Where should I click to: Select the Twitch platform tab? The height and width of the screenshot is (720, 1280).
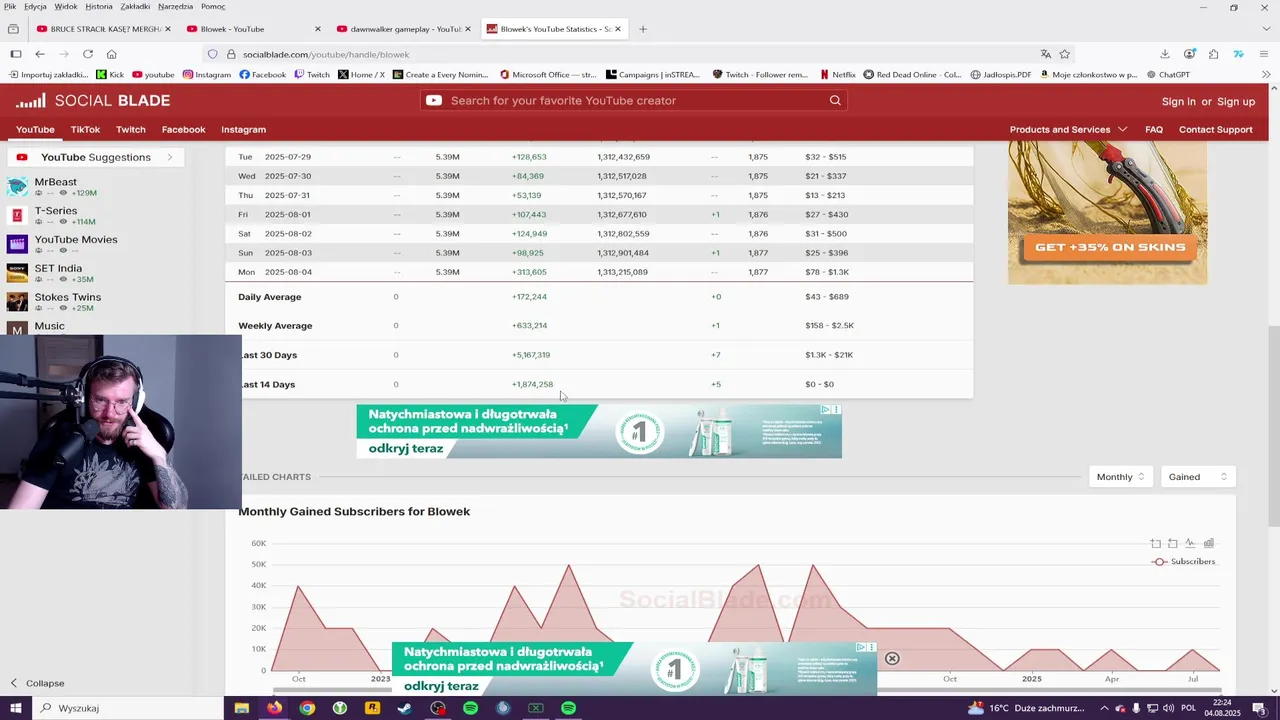click(131, 129)
